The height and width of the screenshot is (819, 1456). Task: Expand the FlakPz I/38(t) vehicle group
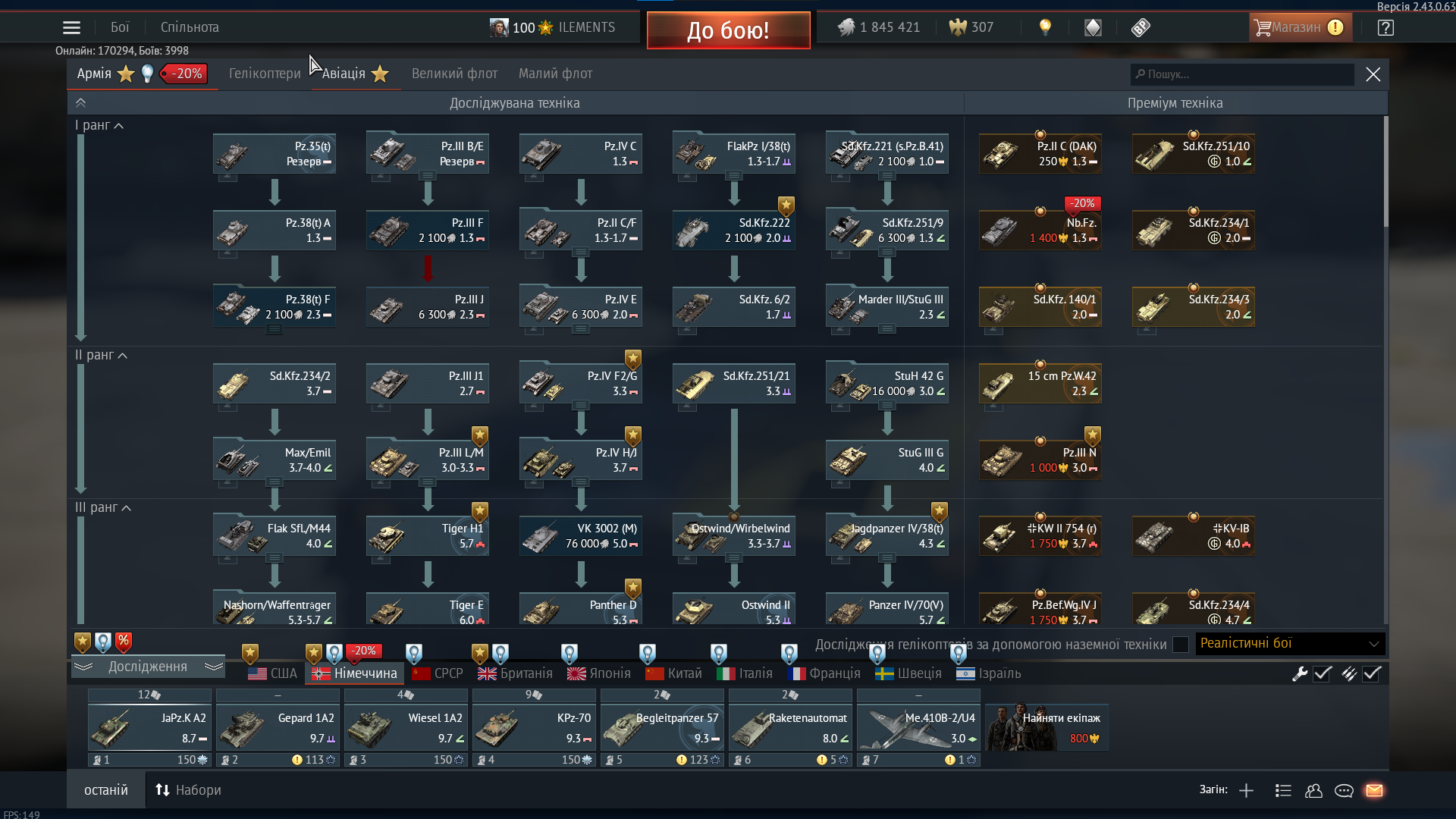pyautogui.click(x=734, y=176)
